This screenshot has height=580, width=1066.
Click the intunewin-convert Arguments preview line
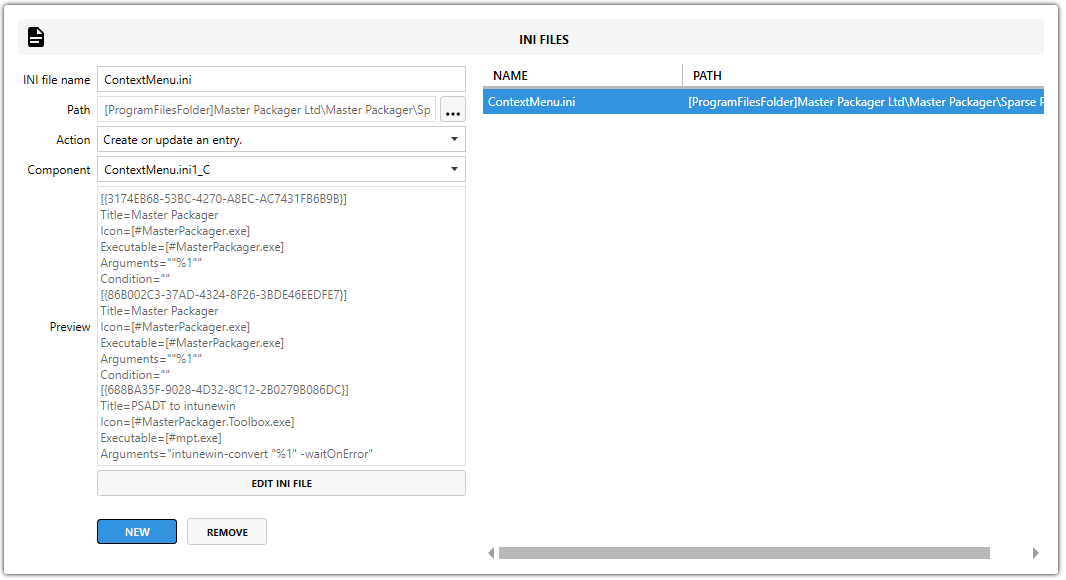[237, 454]
